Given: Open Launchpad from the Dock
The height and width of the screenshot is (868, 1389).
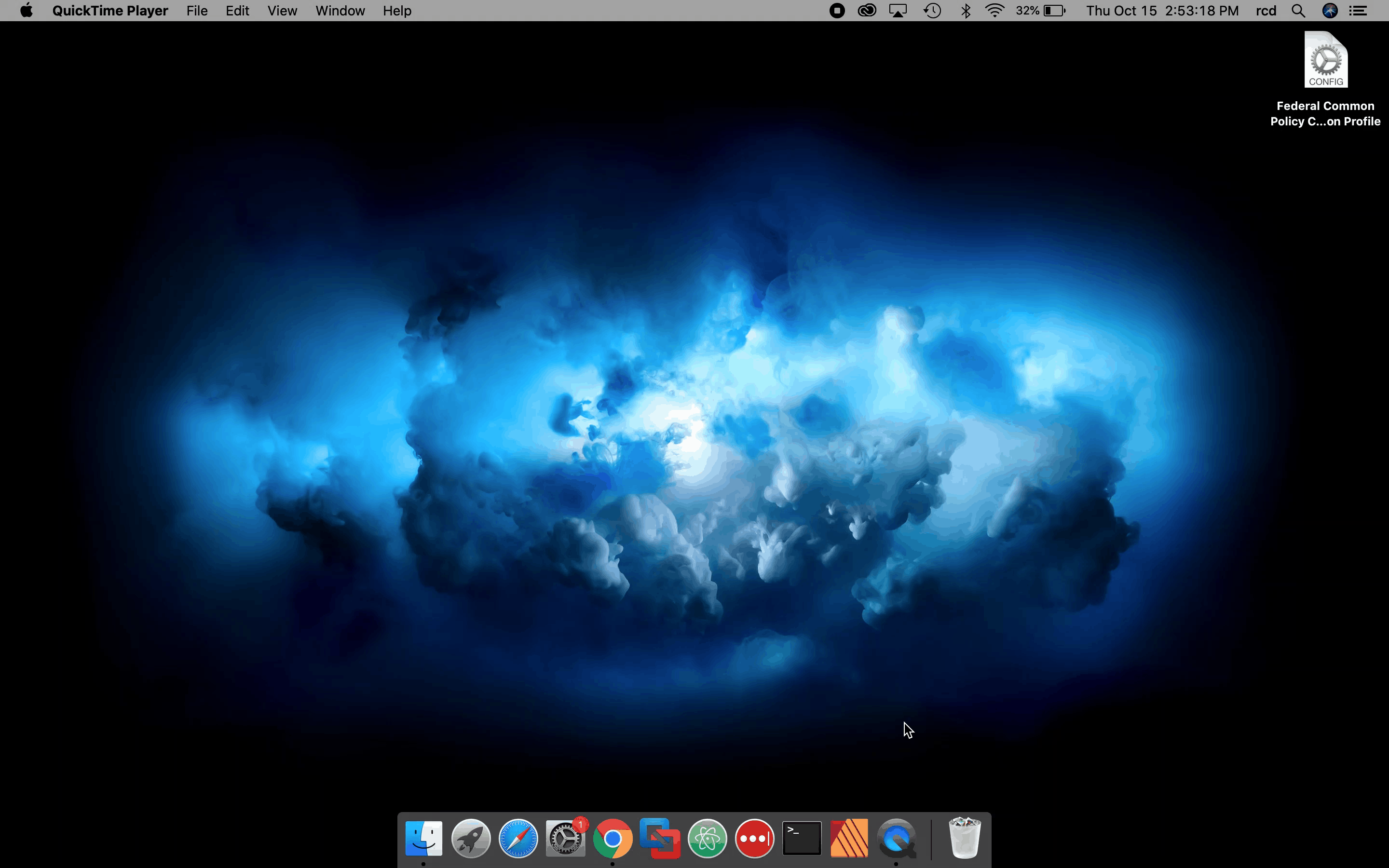Looking at the screenshot, I should point(471,838).
